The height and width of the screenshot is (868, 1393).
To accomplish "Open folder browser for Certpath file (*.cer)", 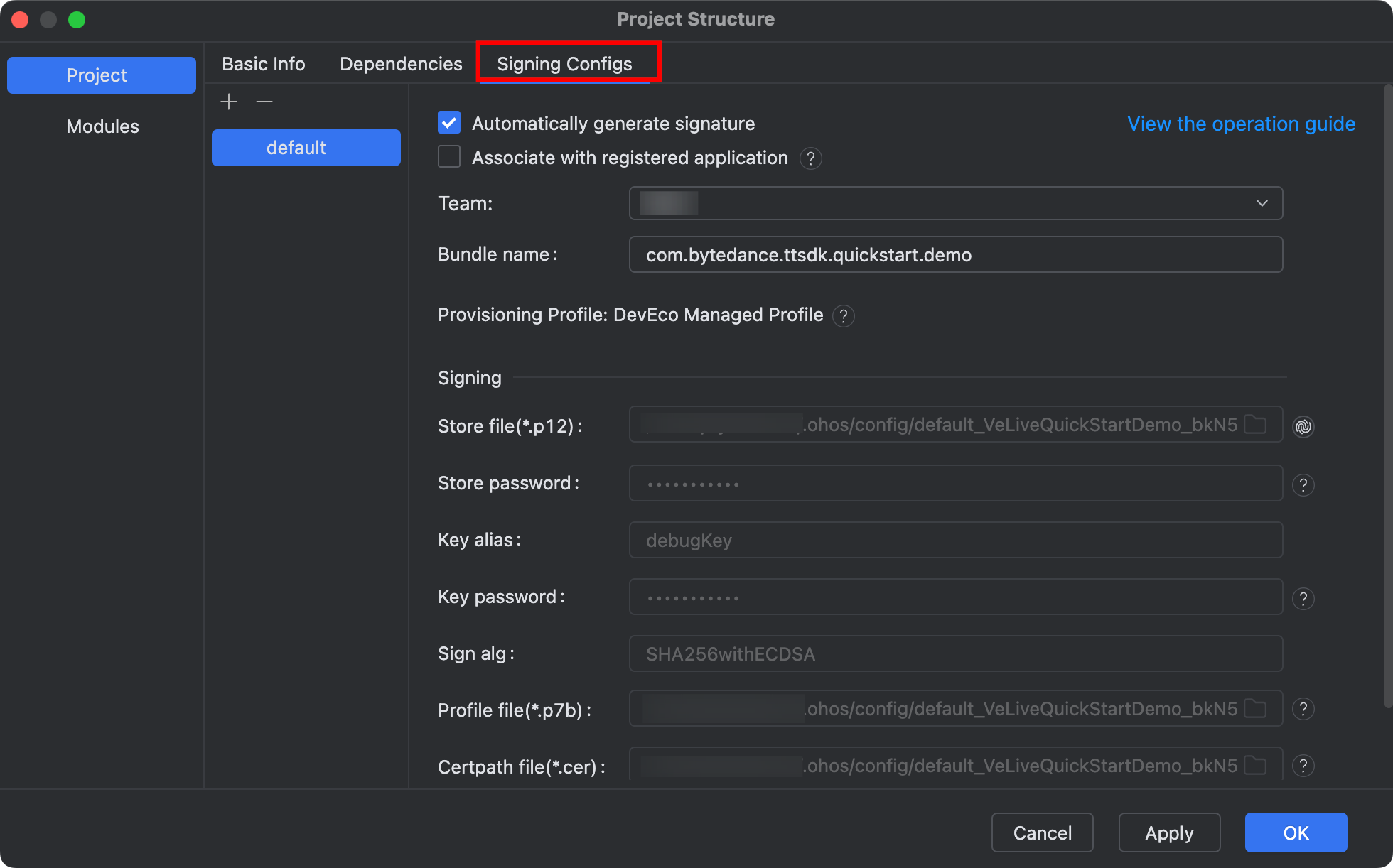I will [x=1256, y=766].
